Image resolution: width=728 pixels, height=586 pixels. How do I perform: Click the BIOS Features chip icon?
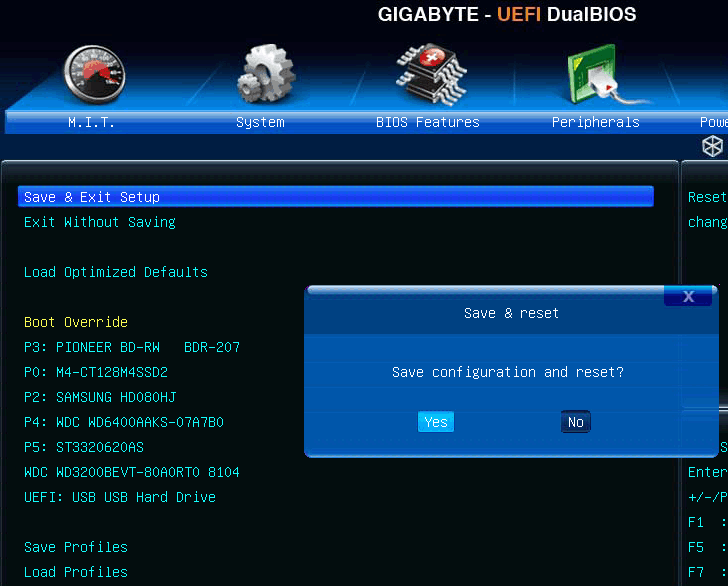[432, 74]
